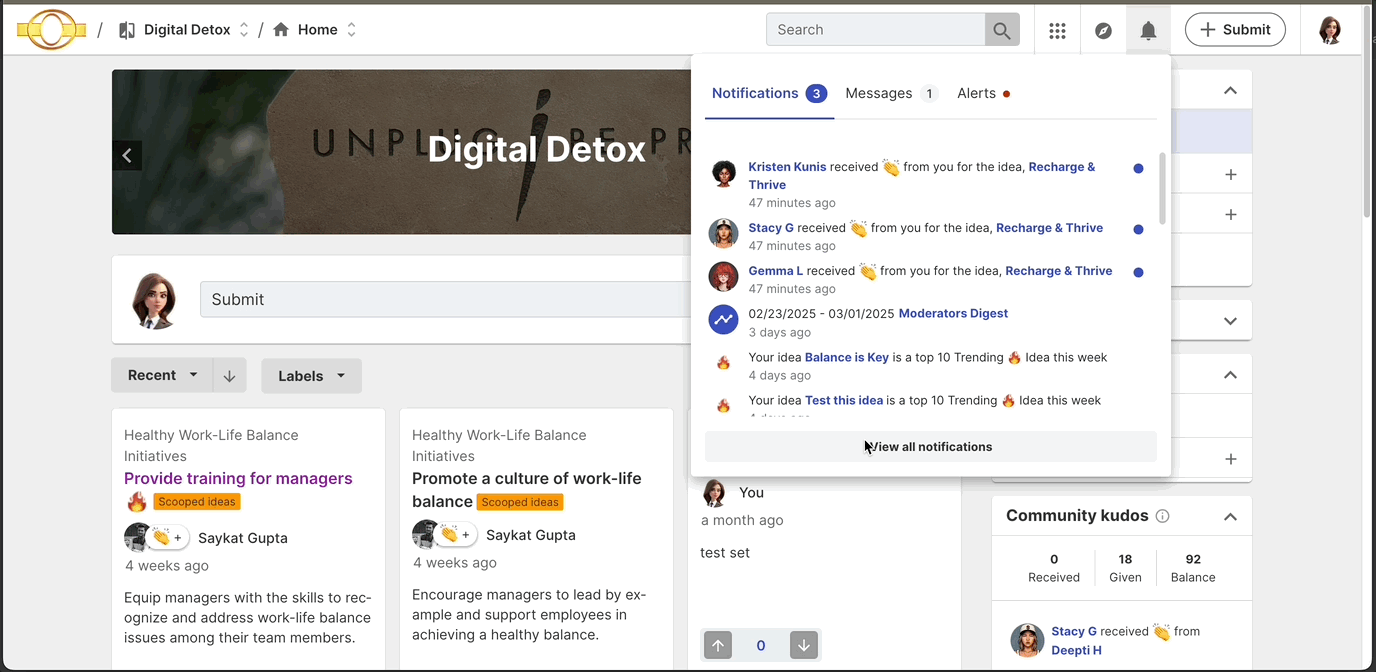Viewport: 1376px width, 672px height.
Task: Open the Moderators Digest link
Action: point(953,314)
